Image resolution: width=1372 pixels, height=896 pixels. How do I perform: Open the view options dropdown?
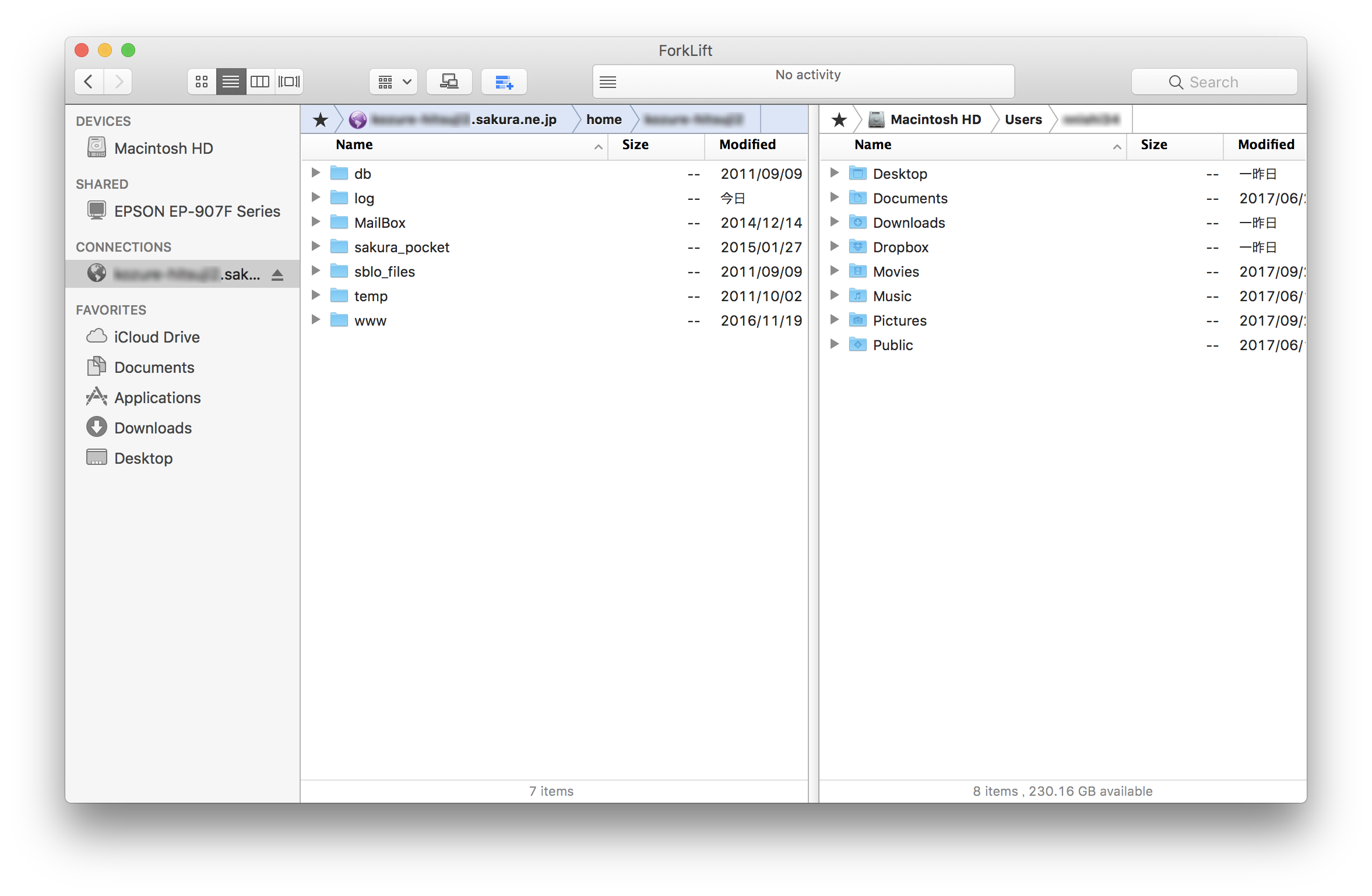395,82
